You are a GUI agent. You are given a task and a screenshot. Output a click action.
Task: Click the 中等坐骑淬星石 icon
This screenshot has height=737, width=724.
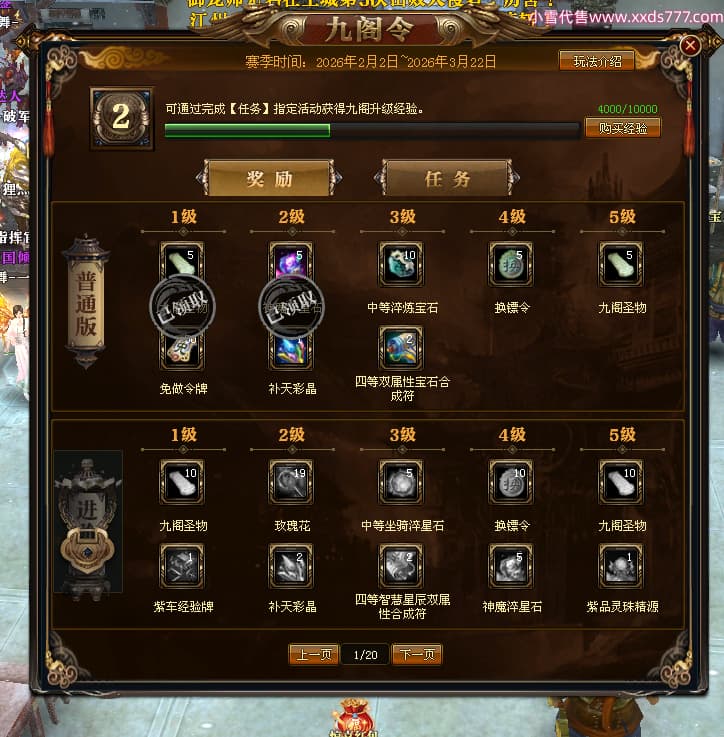pyautogui.click(x=401, y=482)
